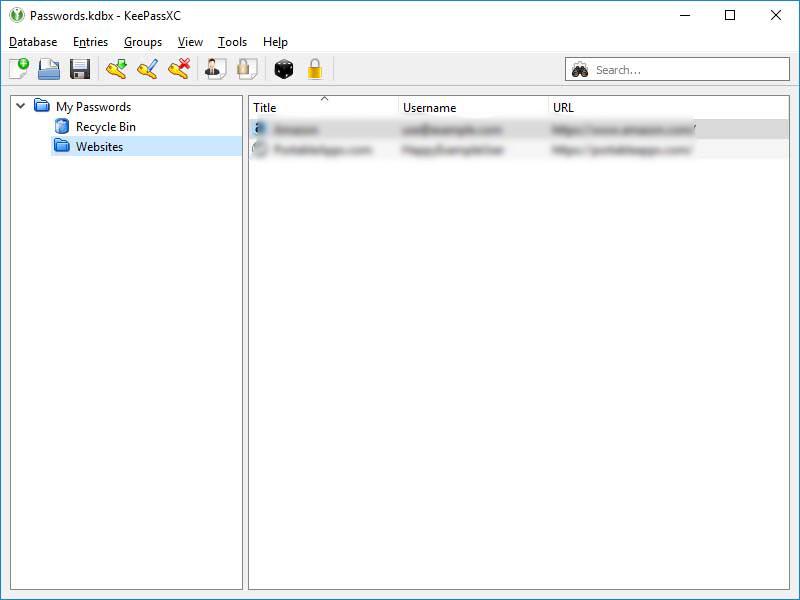This screenshot has height=600, width=800.
Task: Open the Help menu
Action: click(276, 42)
